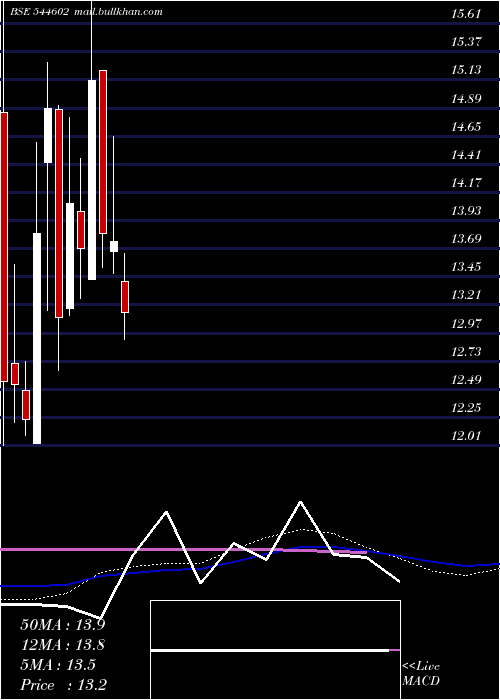Select the 15.37 price axis label
This screenshot has width=500, height=700.
coord(466,42)
